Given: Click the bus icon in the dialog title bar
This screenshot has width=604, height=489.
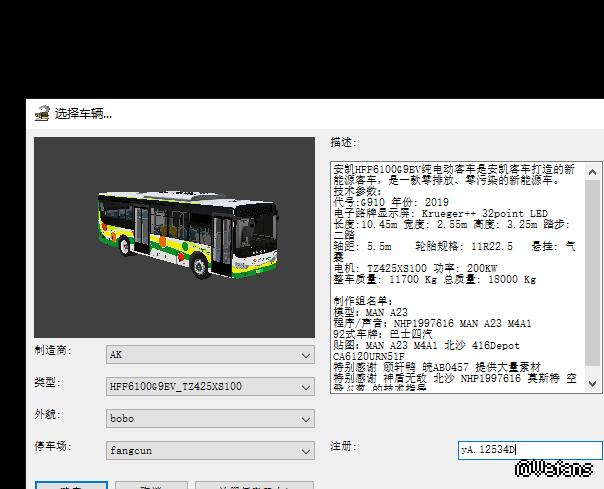Looking at the screenshot, I should tap(42, 113).
